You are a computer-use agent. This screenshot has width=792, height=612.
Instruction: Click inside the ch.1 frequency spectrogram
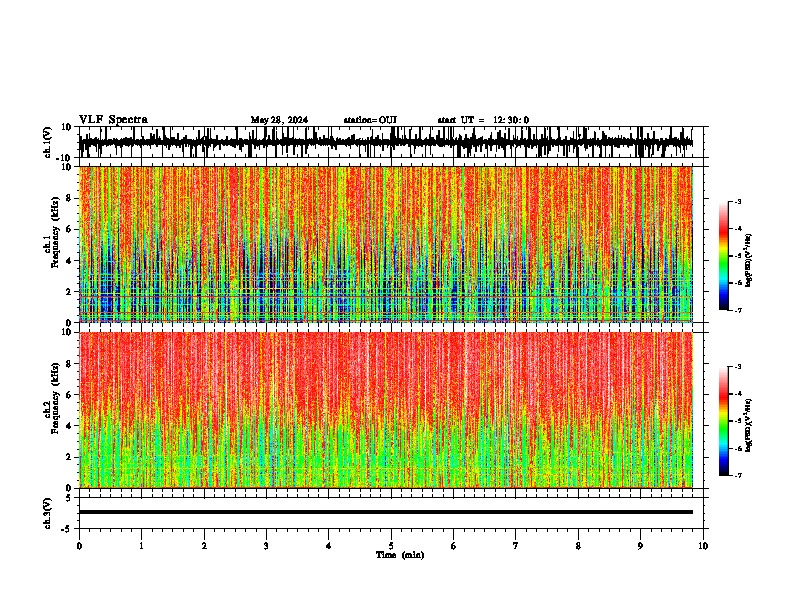point(386,244)
